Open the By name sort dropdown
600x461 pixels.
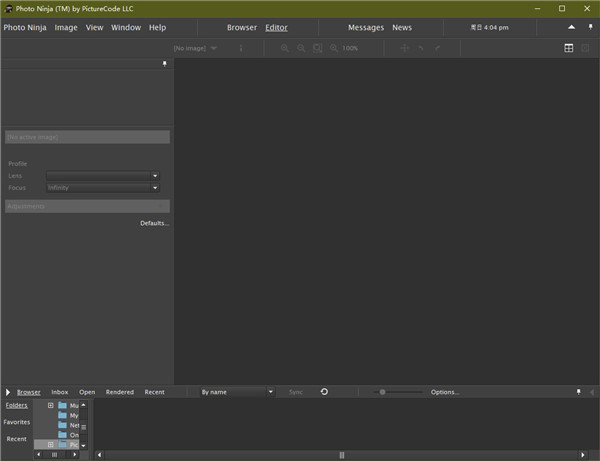point(234,392)
